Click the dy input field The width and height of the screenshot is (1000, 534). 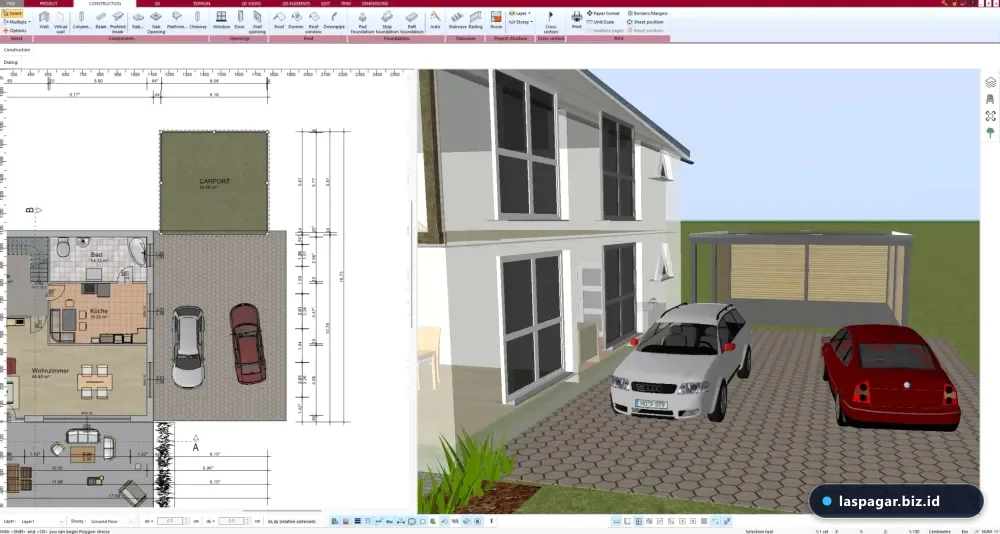coord(232,521)
